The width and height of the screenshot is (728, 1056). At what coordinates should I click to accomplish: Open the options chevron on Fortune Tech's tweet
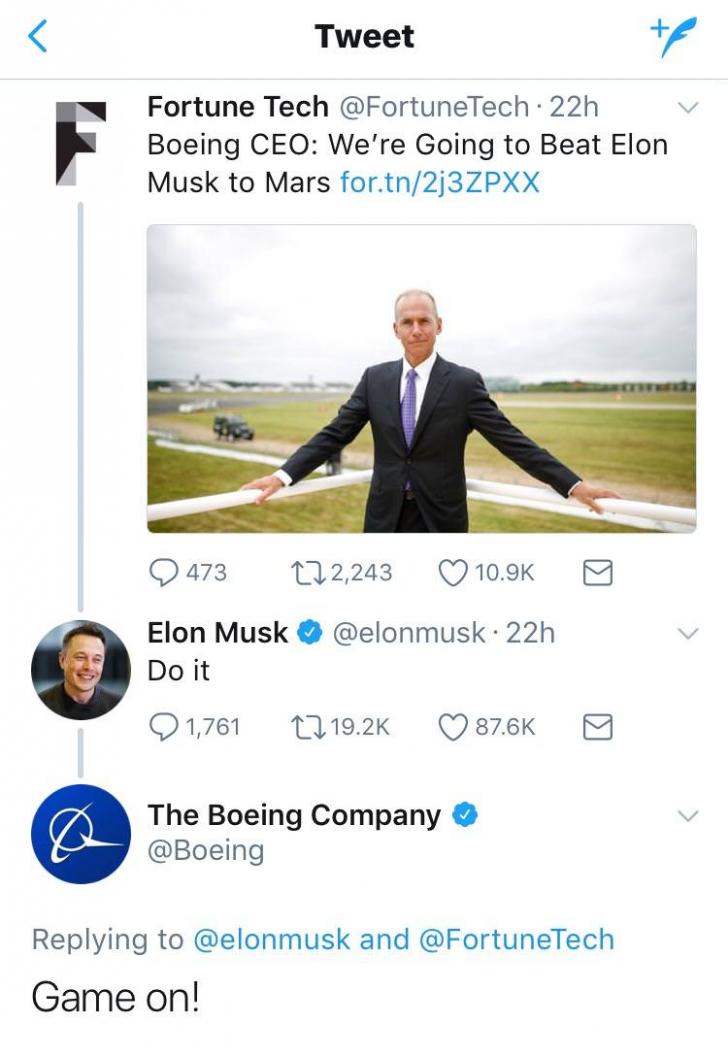688,110
